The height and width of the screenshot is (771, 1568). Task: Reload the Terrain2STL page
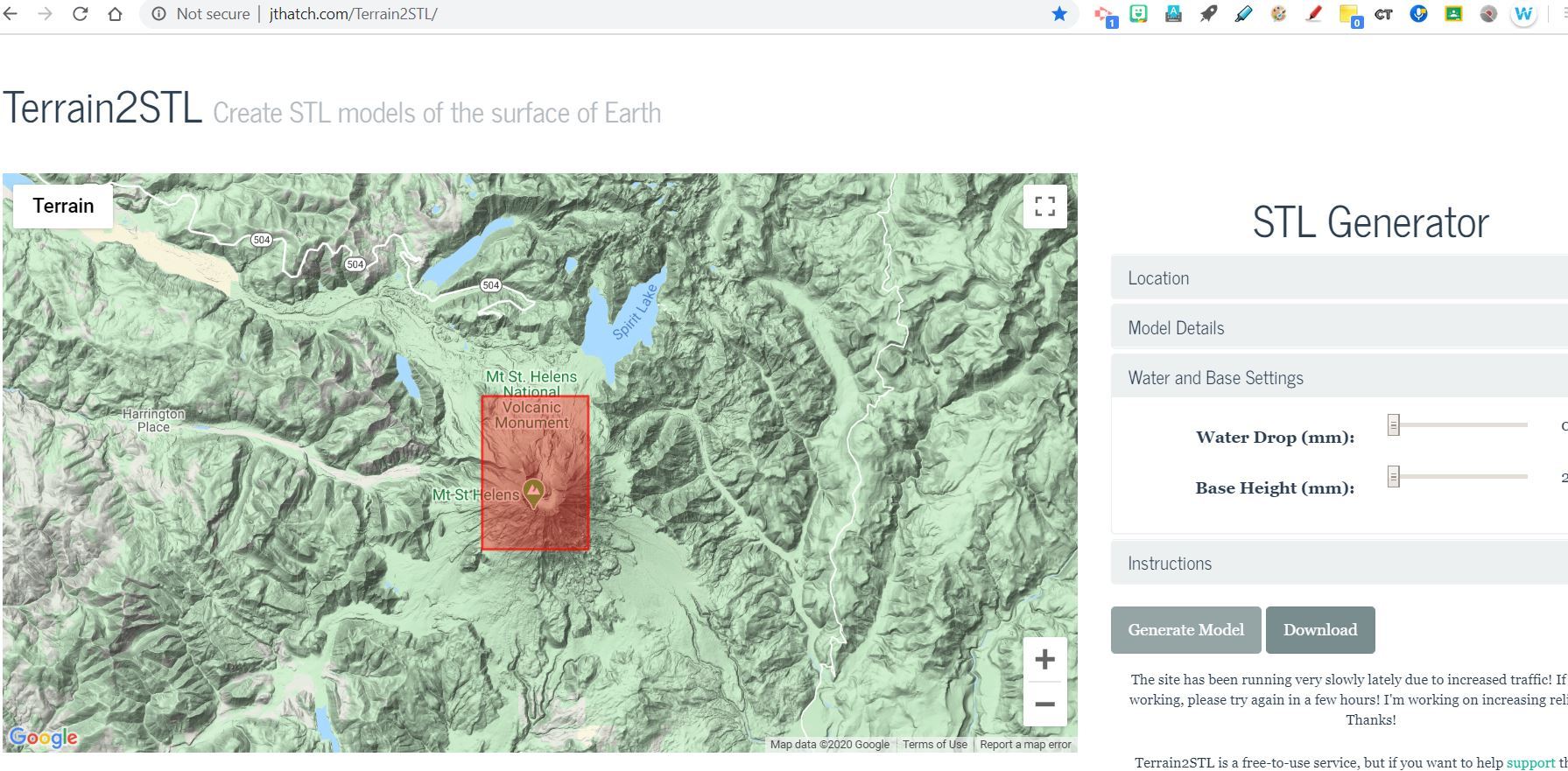click(x=80, y=14)
